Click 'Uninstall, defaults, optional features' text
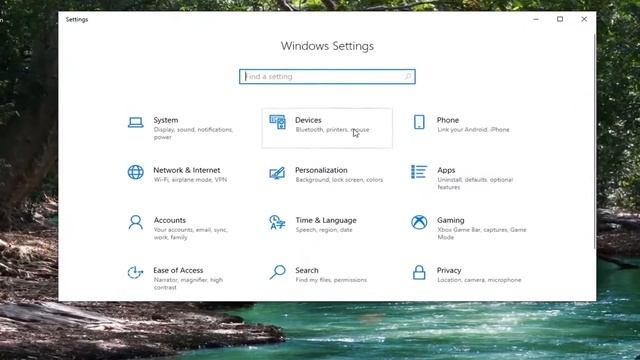Screen dimensions: 640x360 point(475,183)
